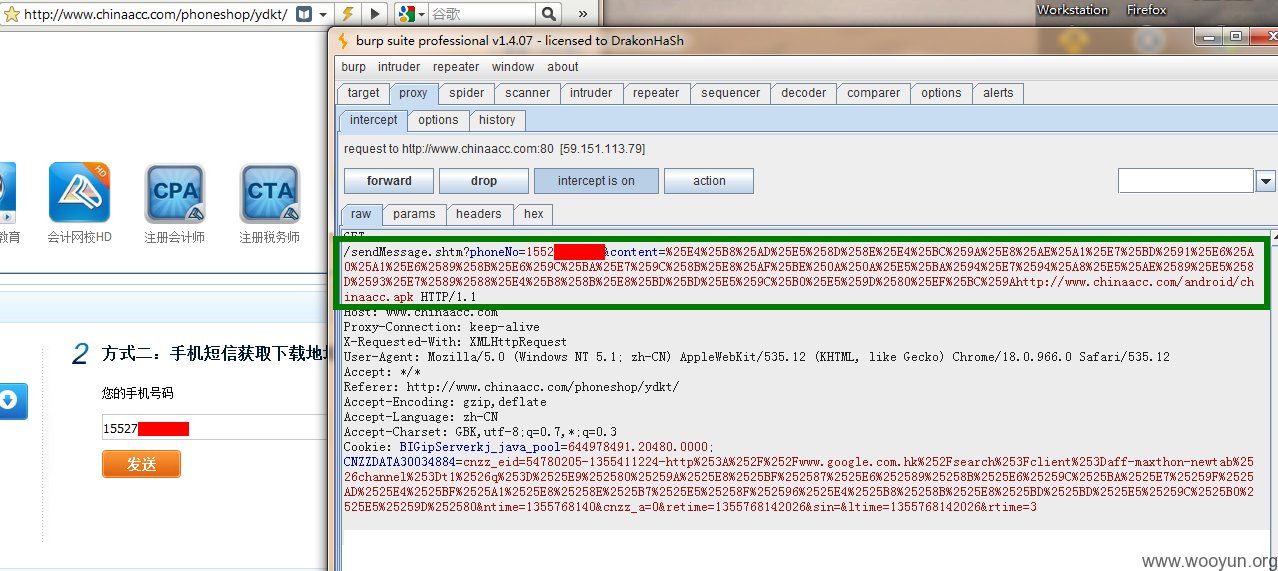The image size is (1278, 571).
Task: Switch to the comparer tab
Action: [x=874, y=93]
